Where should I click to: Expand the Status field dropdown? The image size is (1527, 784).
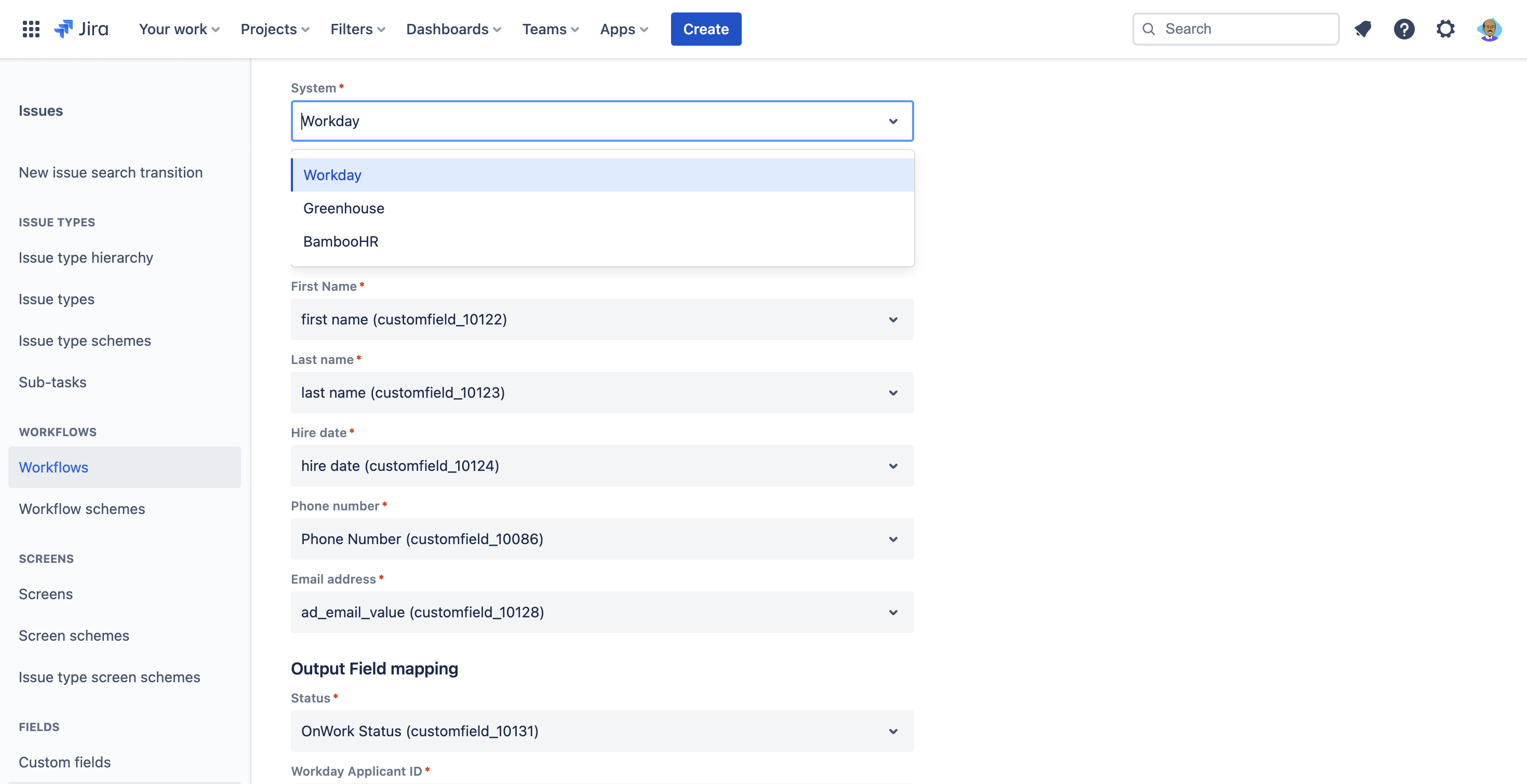601,731
